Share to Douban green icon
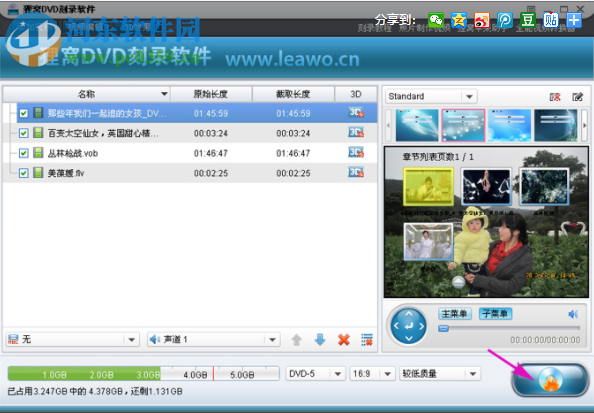This screenshot has height=413, width=594. pyautogui.click(x=528, y=20)
